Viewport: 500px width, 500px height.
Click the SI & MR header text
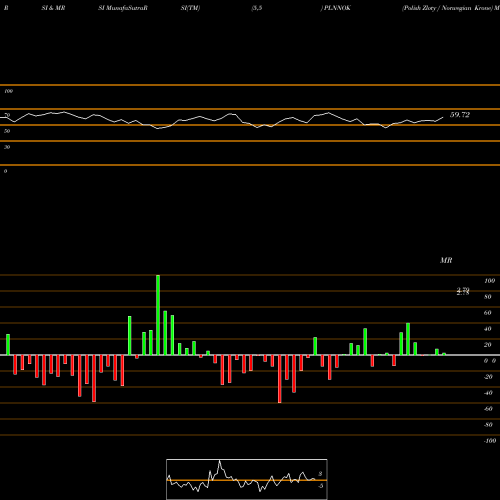53,8
